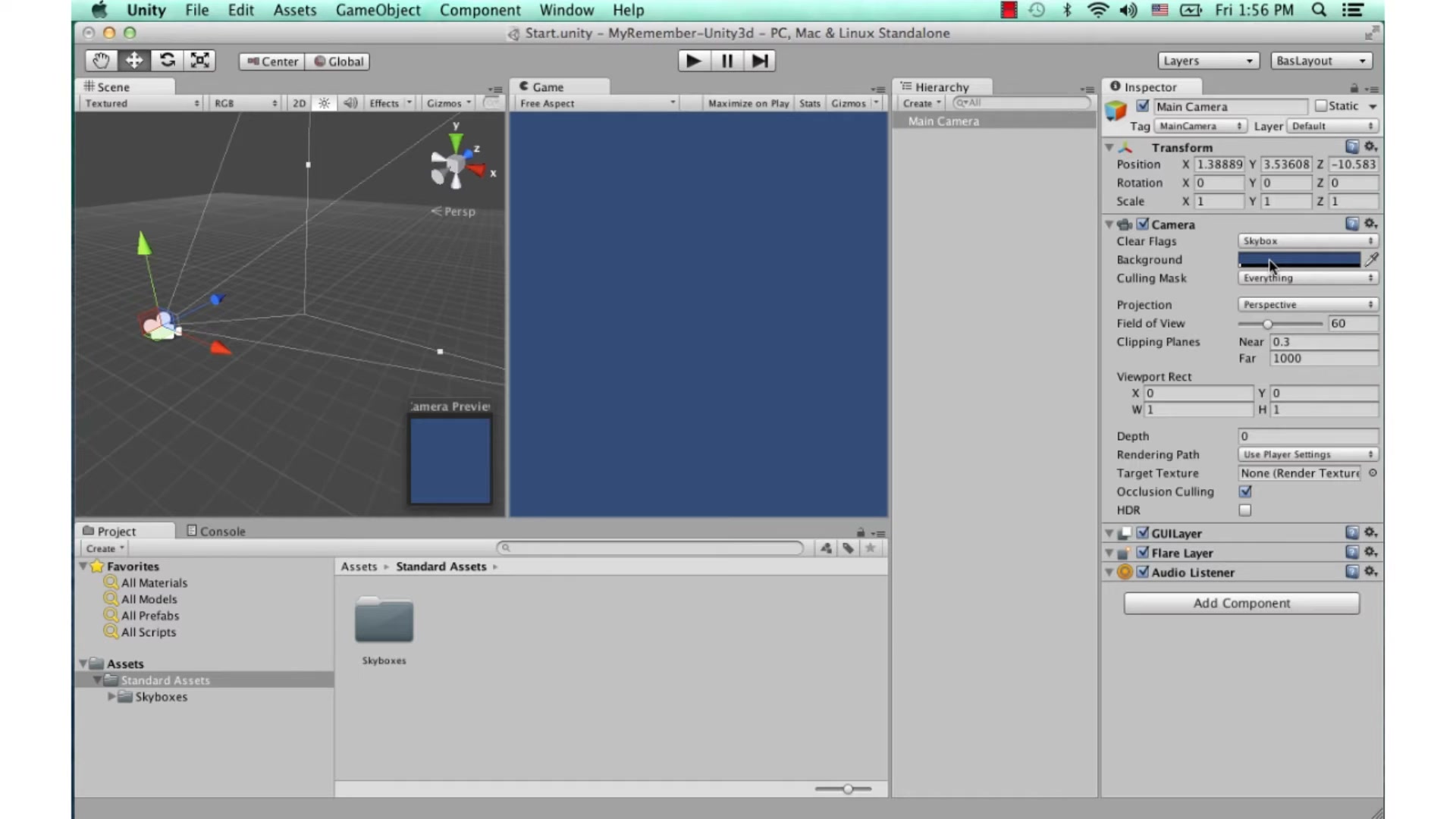The image size is (1456, 819).
Task: Open the Assets menu
Action: tap(294, 10)
